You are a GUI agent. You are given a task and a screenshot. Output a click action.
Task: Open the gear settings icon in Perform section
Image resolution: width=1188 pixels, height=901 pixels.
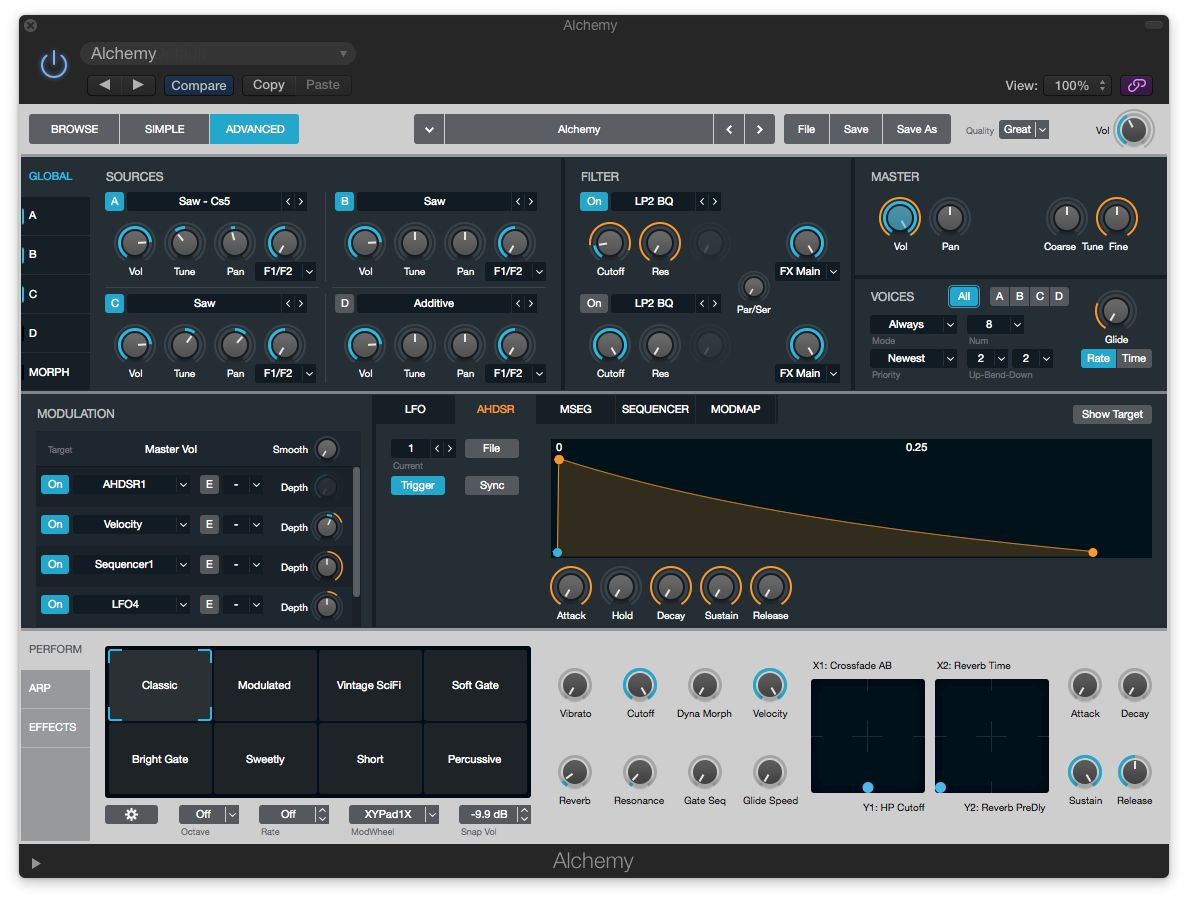click(x=131, y=814)
